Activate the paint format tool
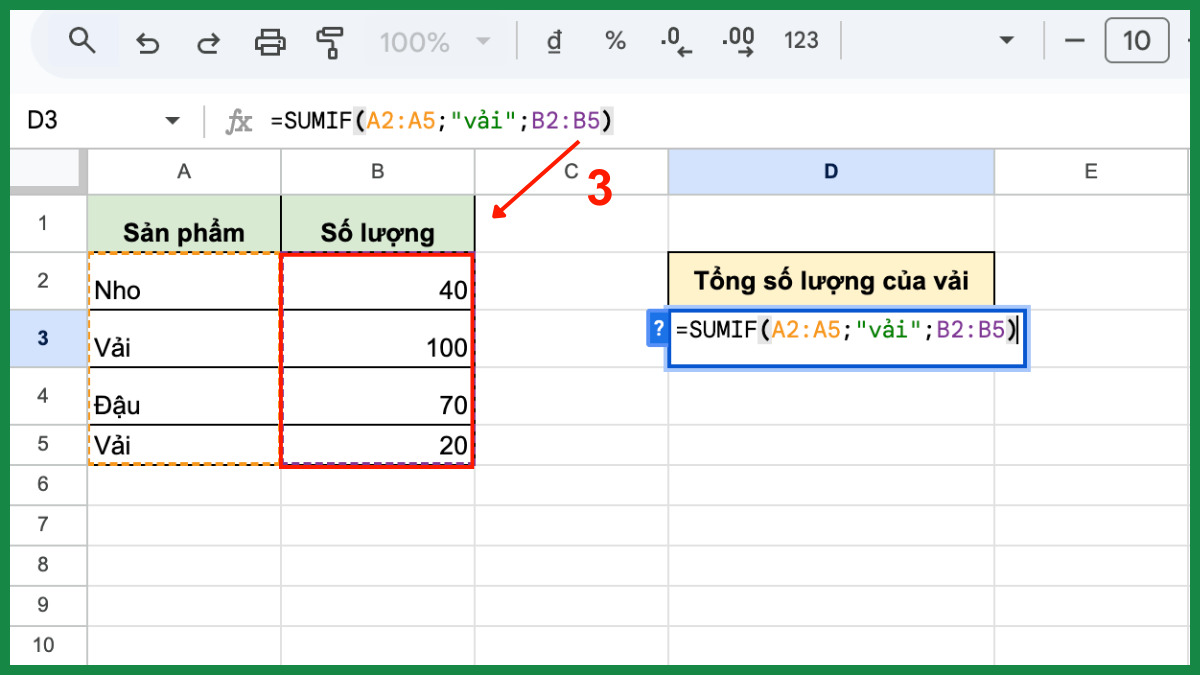The height and width of the screenshot is (675, 1200). 329,42
